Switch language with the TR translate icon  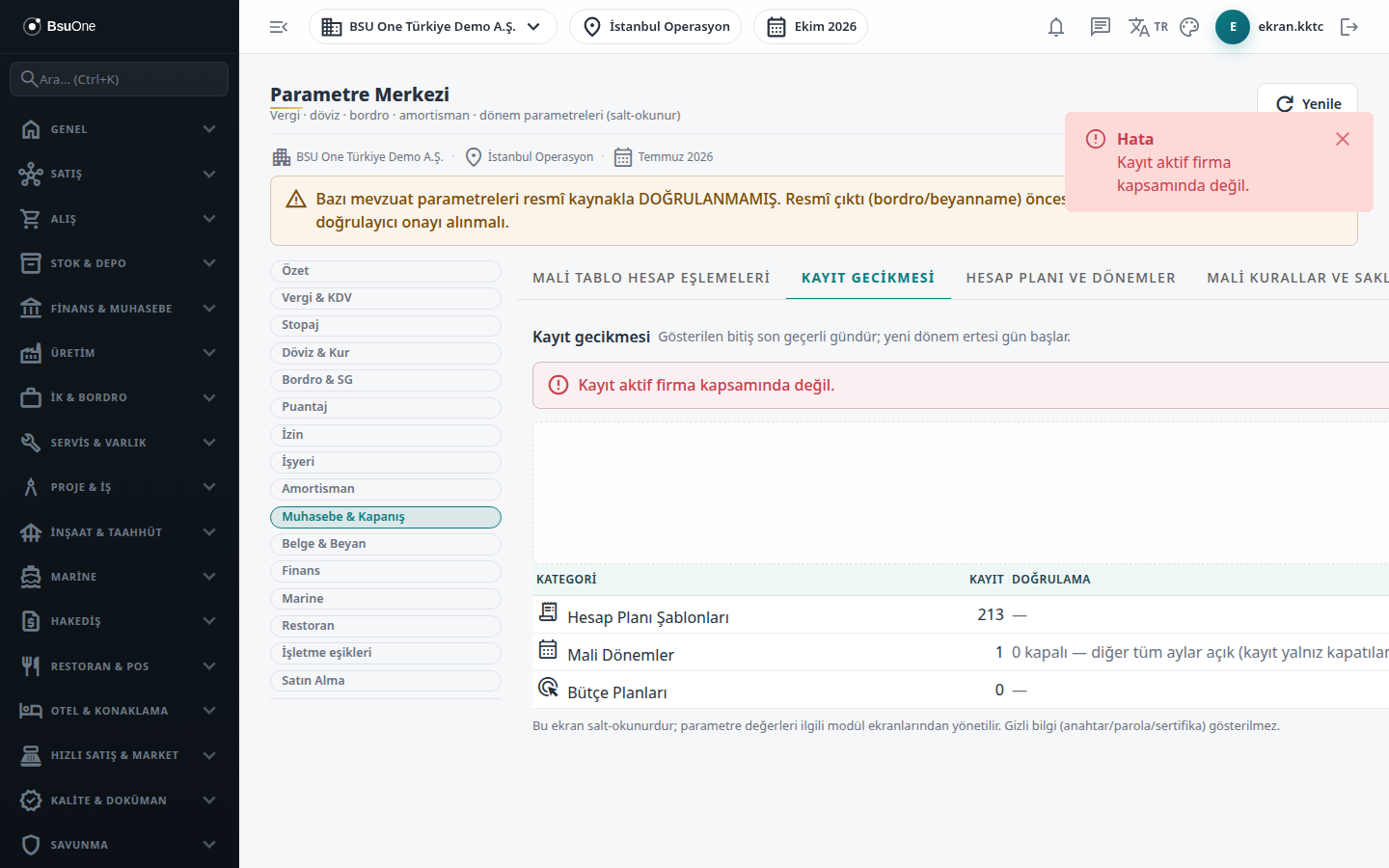click(x=1148, y=27)
